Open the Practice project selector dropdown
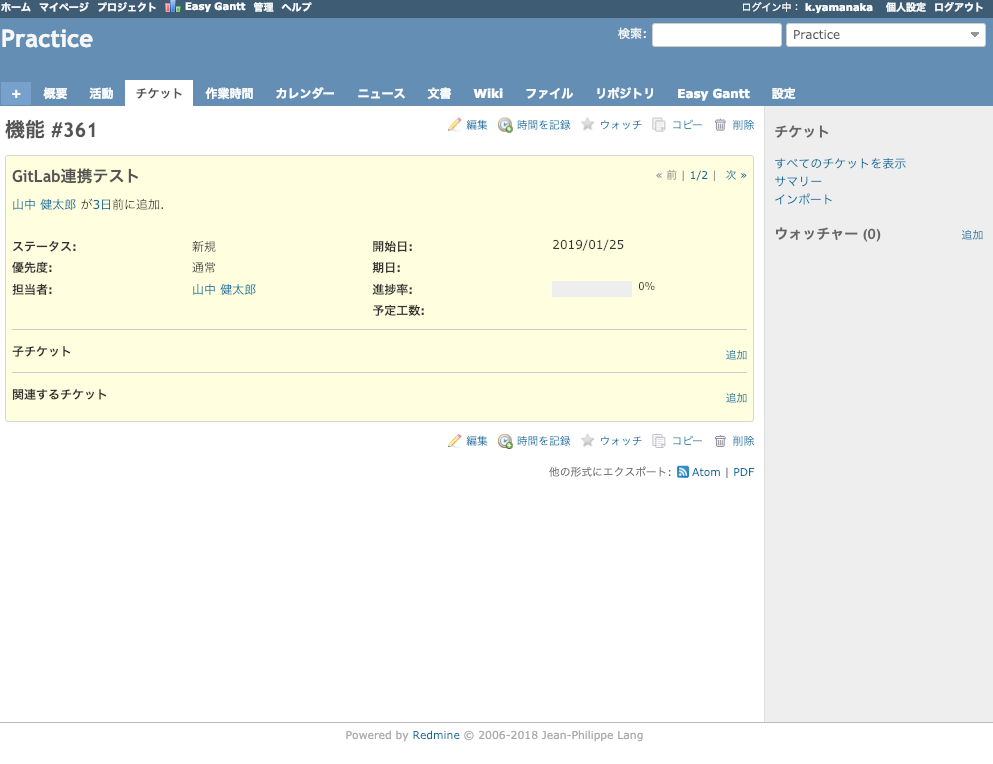 coord(886,35)
